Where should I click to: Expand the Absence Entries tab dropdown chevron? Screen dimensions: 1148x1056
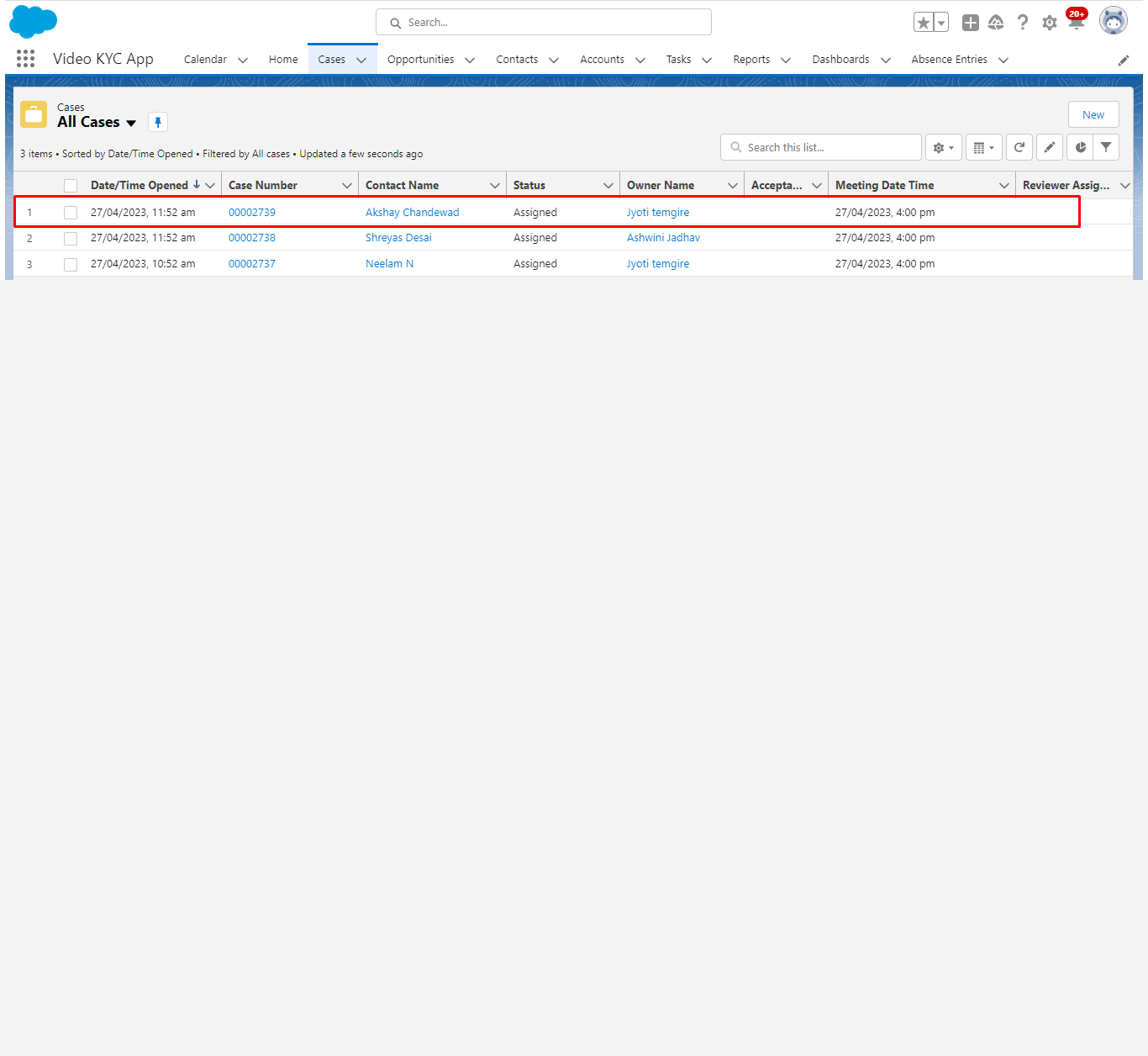[x=1003, y=60]
